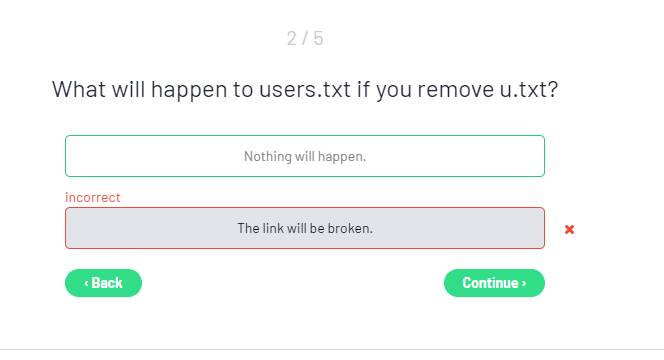The height and width of the screenshot is (360, 664).
Task: Click the number 5 in the counter
Action: (318, 39)
